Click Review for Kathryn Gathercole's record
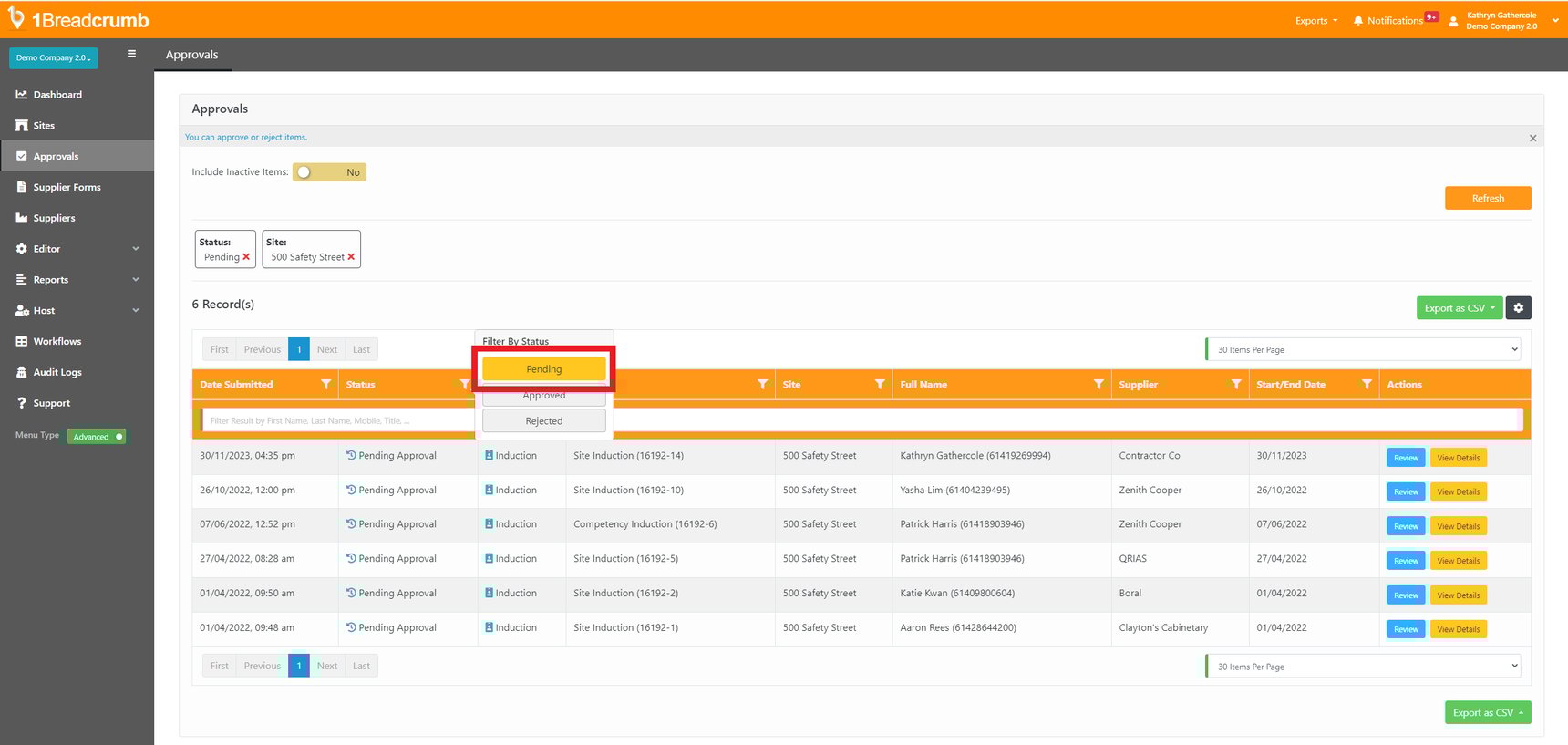1568x745 pixels. [1405, 458]
